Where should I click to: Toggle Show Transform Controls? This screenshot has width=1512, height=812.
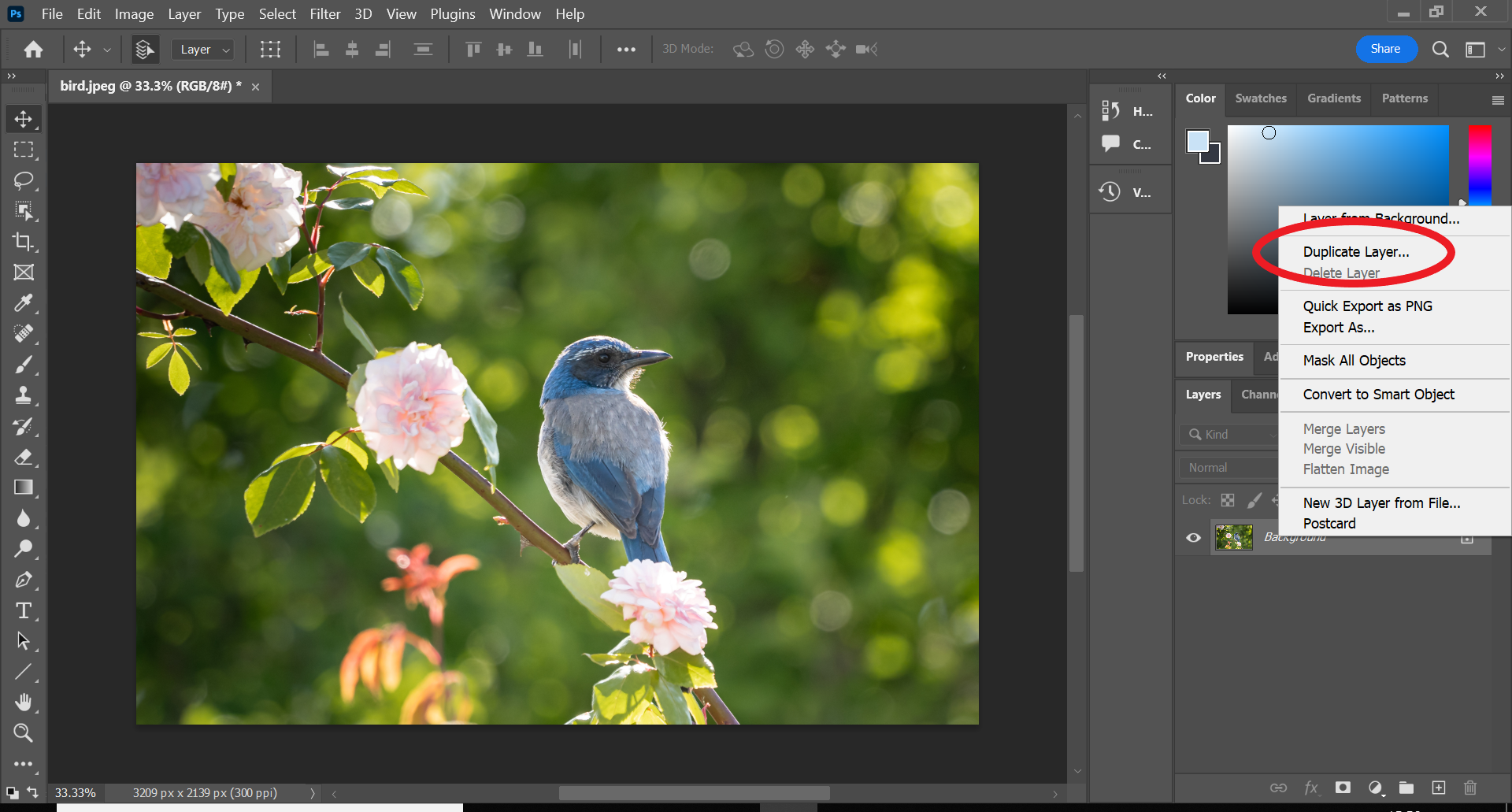point(270,50)
